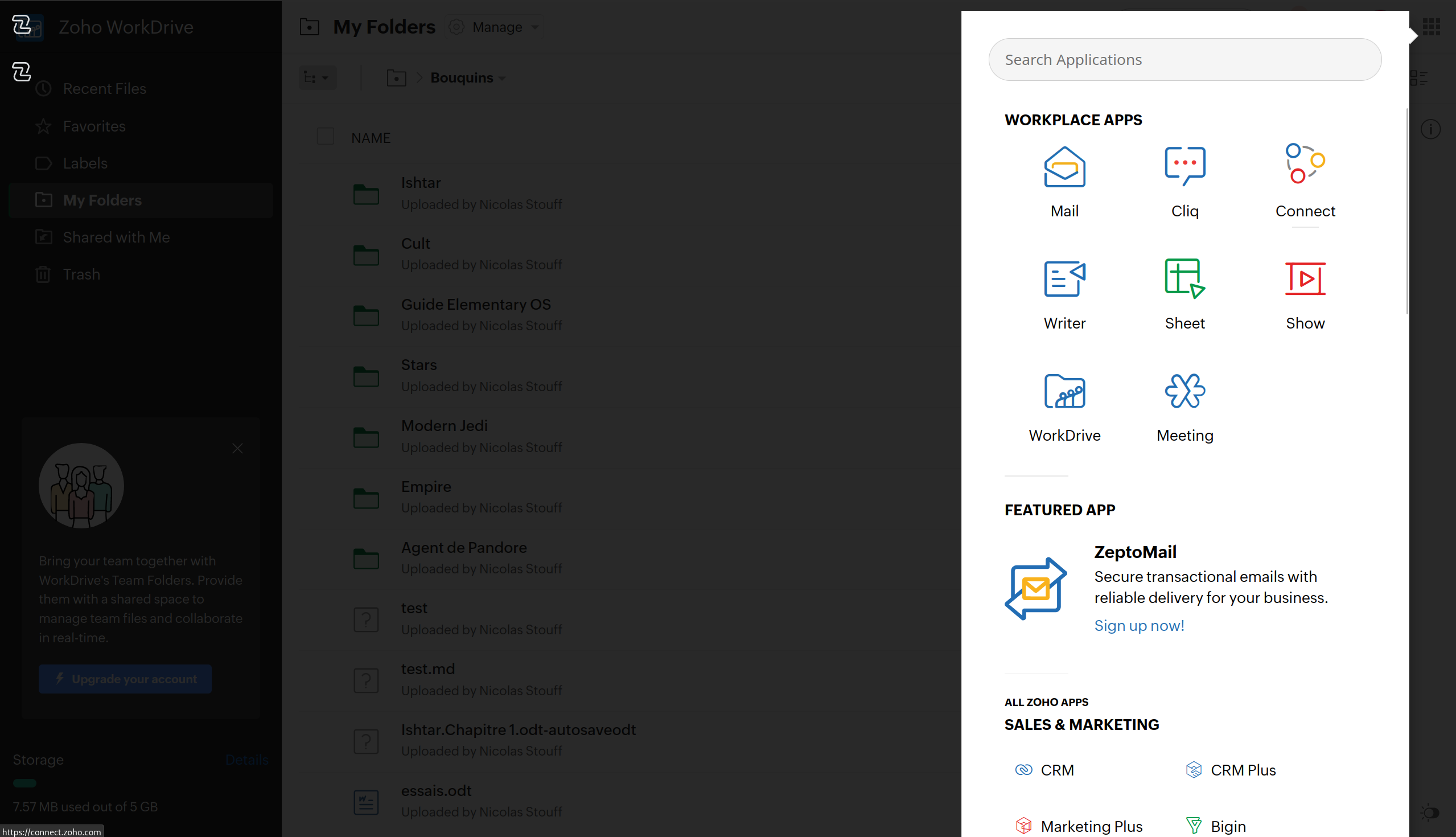
Task: Click the ZeptoMail featured app icon
Action: point(1035,588)
